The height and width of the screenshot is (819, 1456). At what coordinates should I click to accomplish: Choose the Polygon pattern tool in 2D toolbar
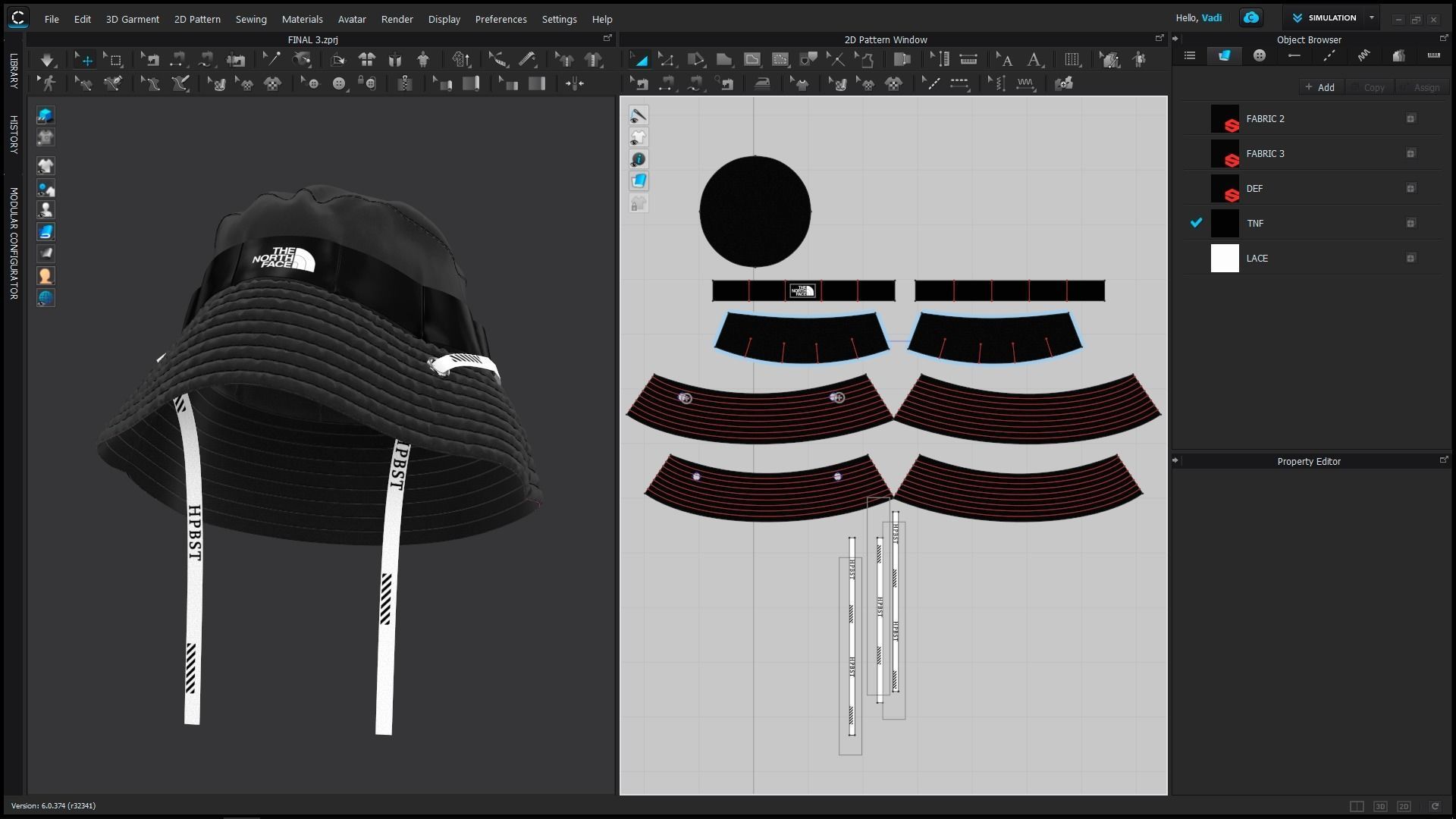coord(695,59)
